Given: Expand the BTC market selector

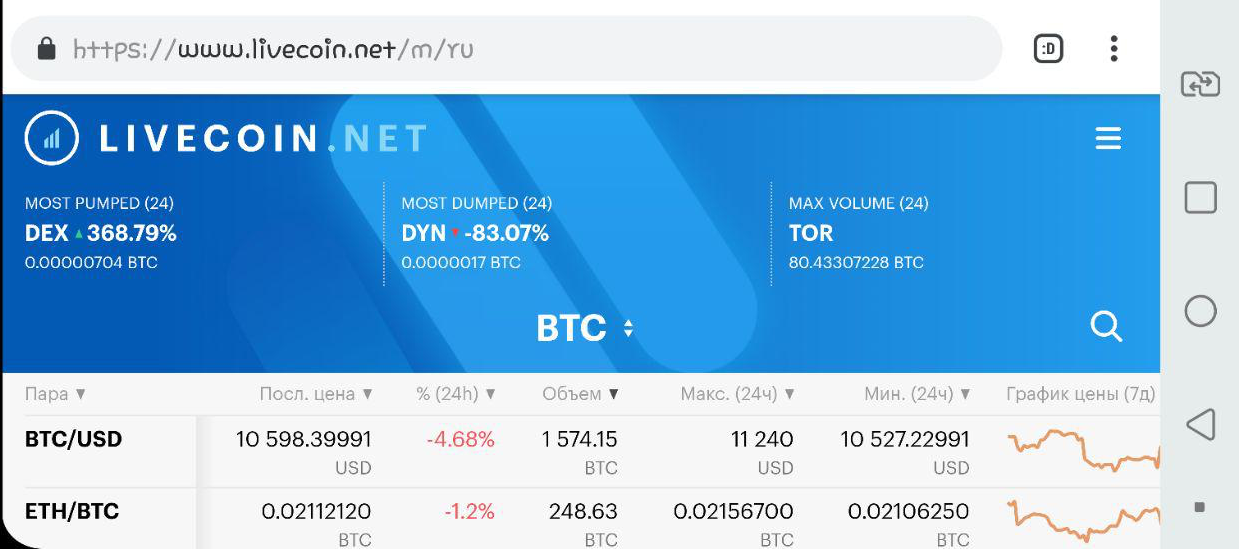Looking at the screenshot, I should 585,328.
